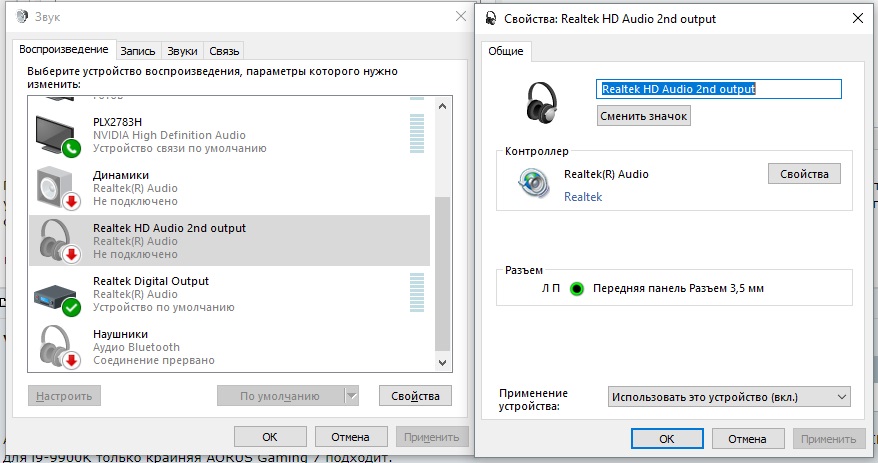Click 'Передняя панель Разъем 3,5 мм' text
Image resolution: width=878 pixels, height=463 pixels.
coord(678,288)
